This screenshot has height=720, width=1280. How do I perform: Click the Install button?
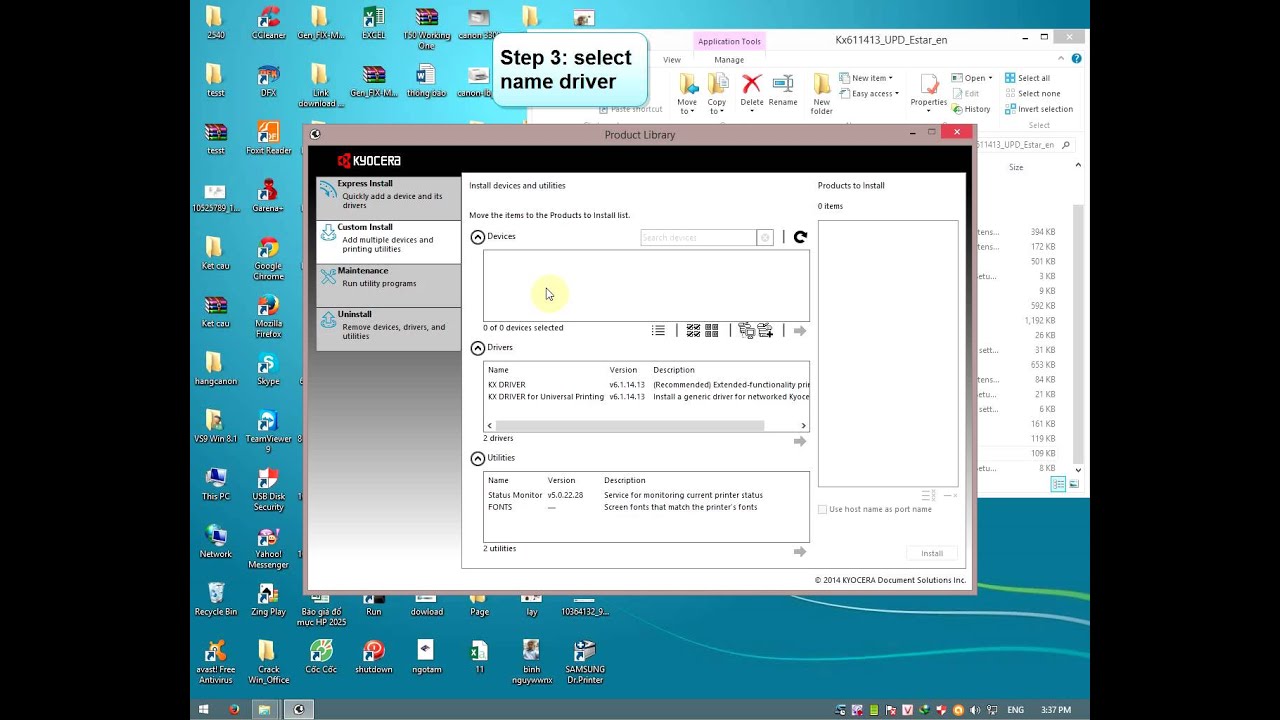click(x=932, y=553)
